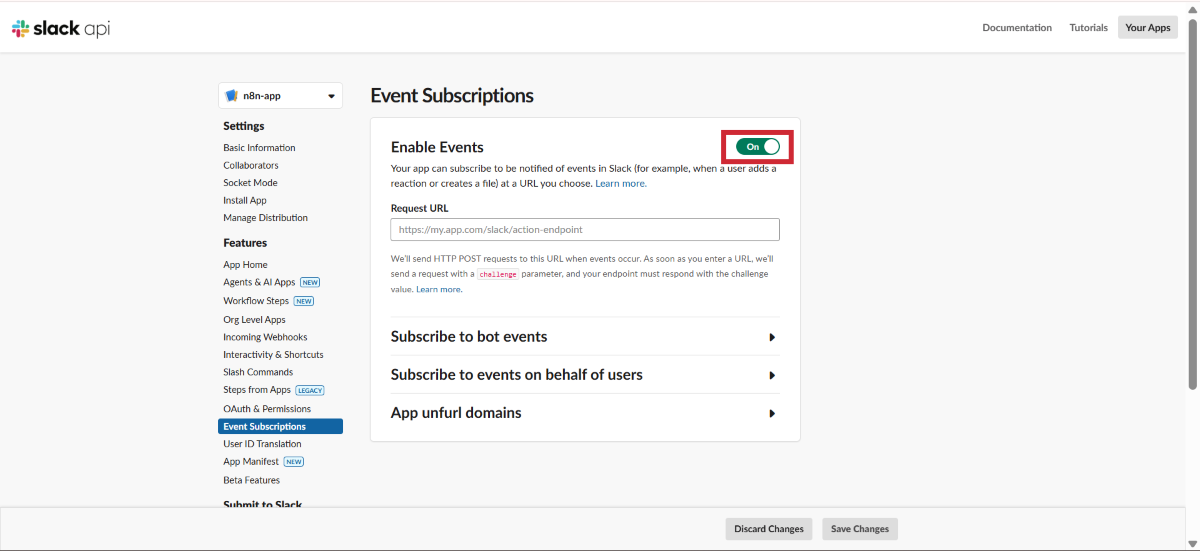Open Tutorials in the top navigation

(1089, 28)
